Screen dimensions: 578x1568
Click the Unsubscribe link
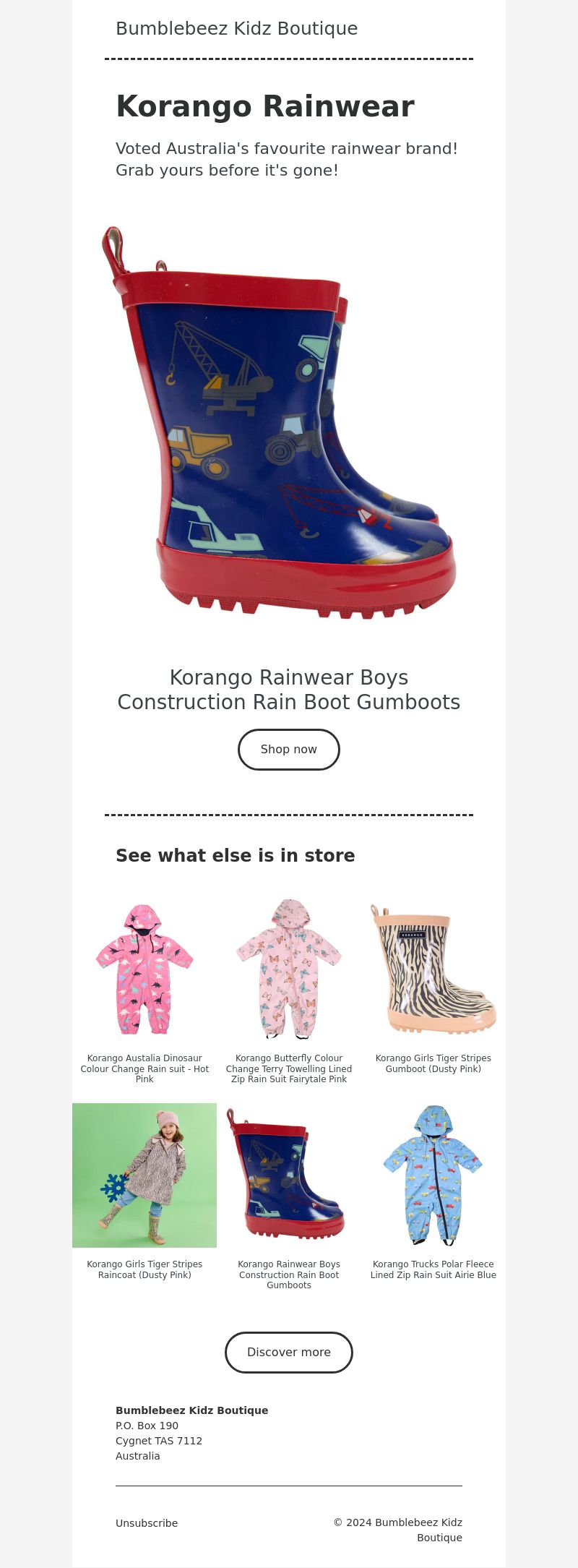[147, 1523]
